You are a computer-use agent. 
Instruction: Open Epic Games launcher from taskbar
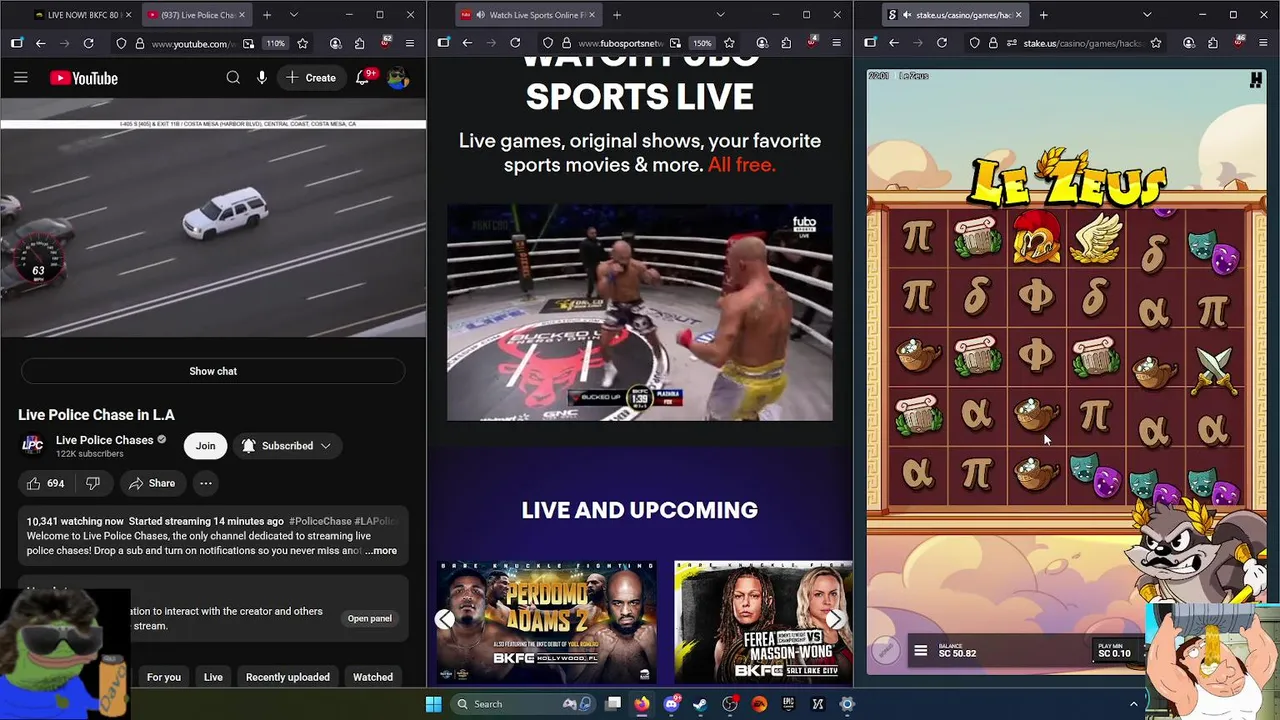[788, 704]
